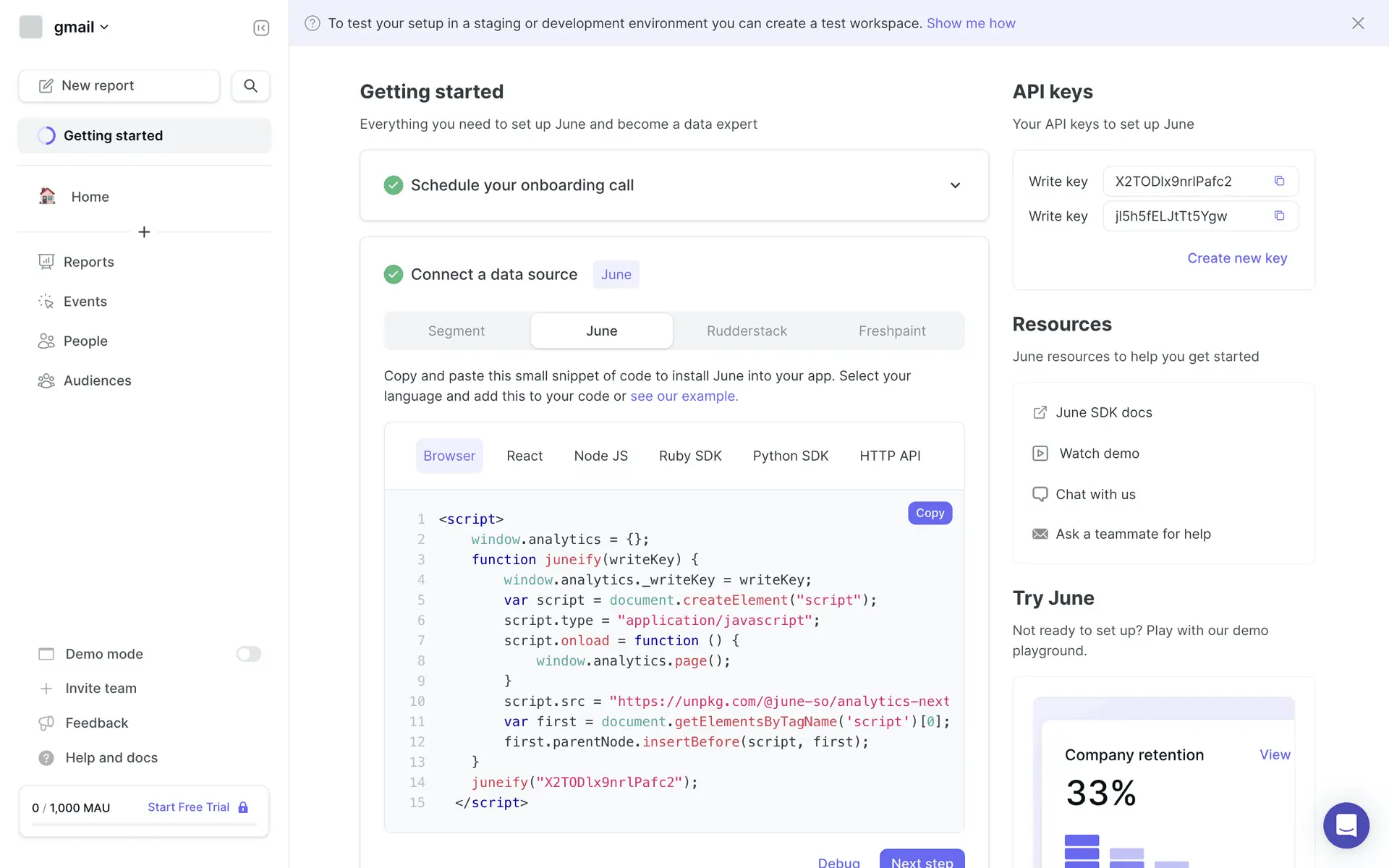Screen dimensions: 1389x868
Task: Expand Schedule your onboarding call section
Action: [955, 186]
